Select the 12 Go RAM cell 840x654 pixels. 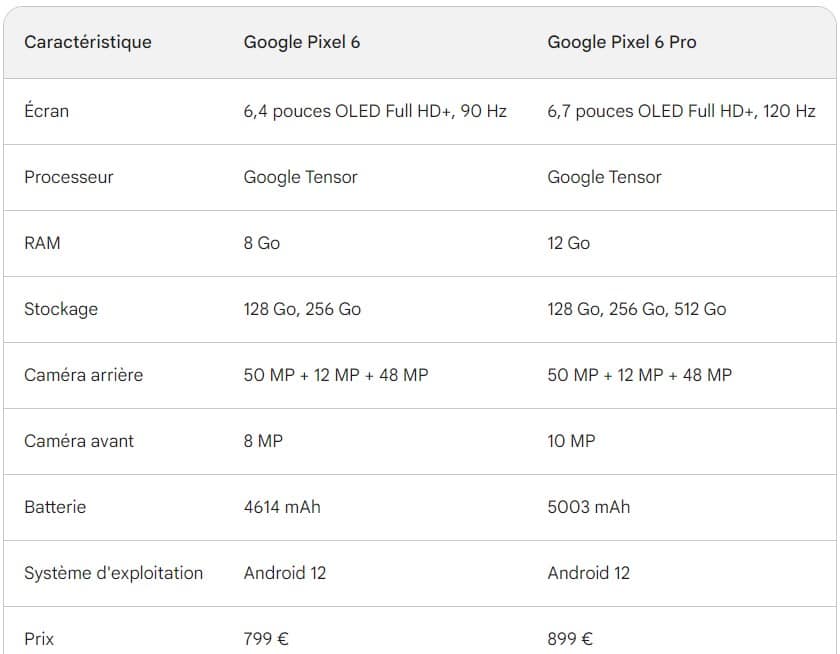(569, 243)
